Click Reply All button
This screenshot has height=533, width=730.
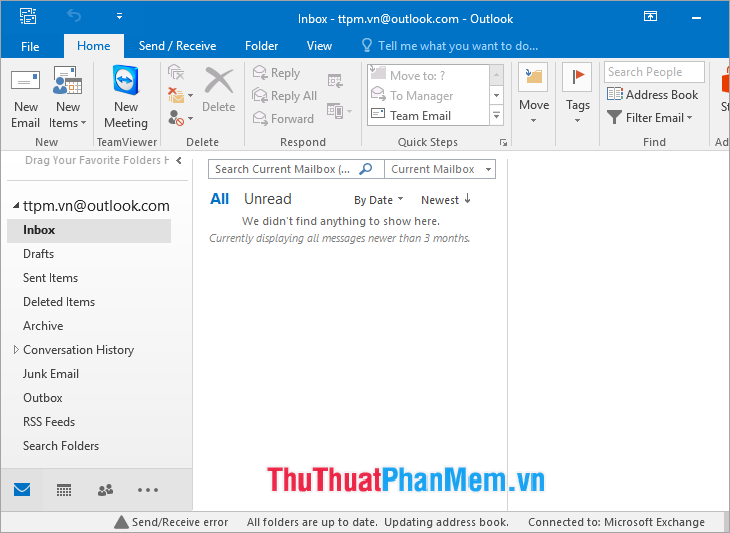(284, 96)
